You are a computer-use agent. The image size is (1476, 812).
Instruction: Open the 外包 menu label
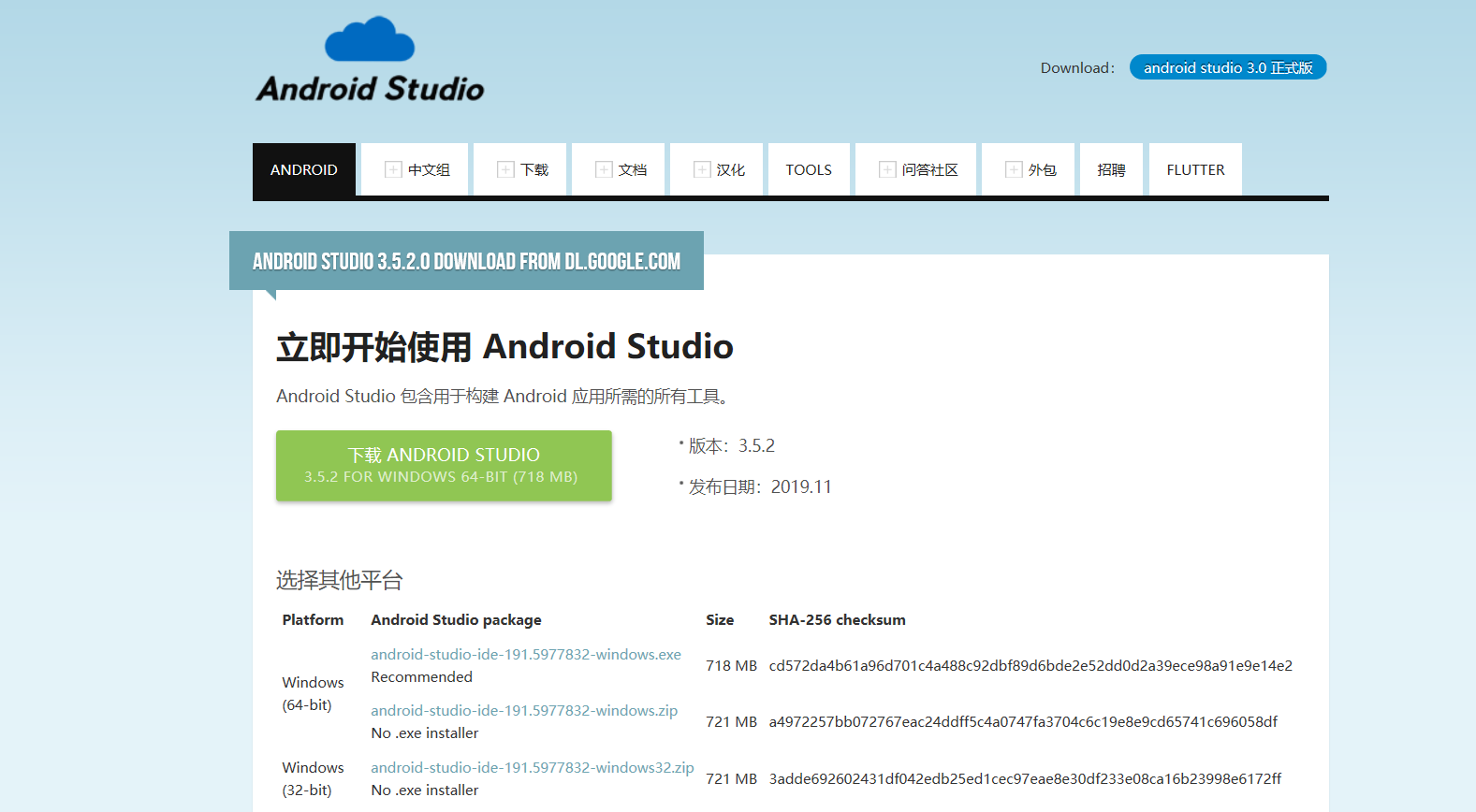click(1043, 170)
